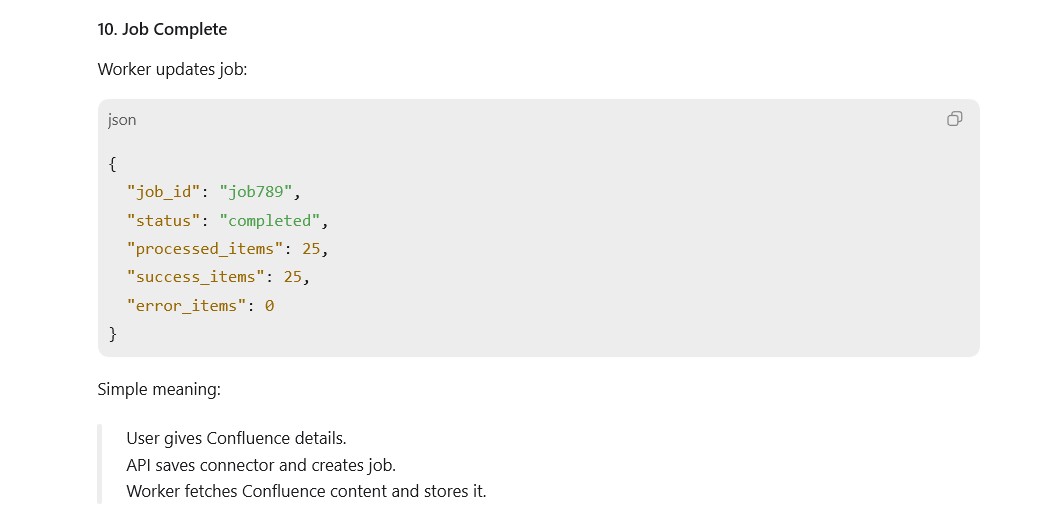Click the "processed_items" key
The image size is (1040, 522).
tap(205, 249)
